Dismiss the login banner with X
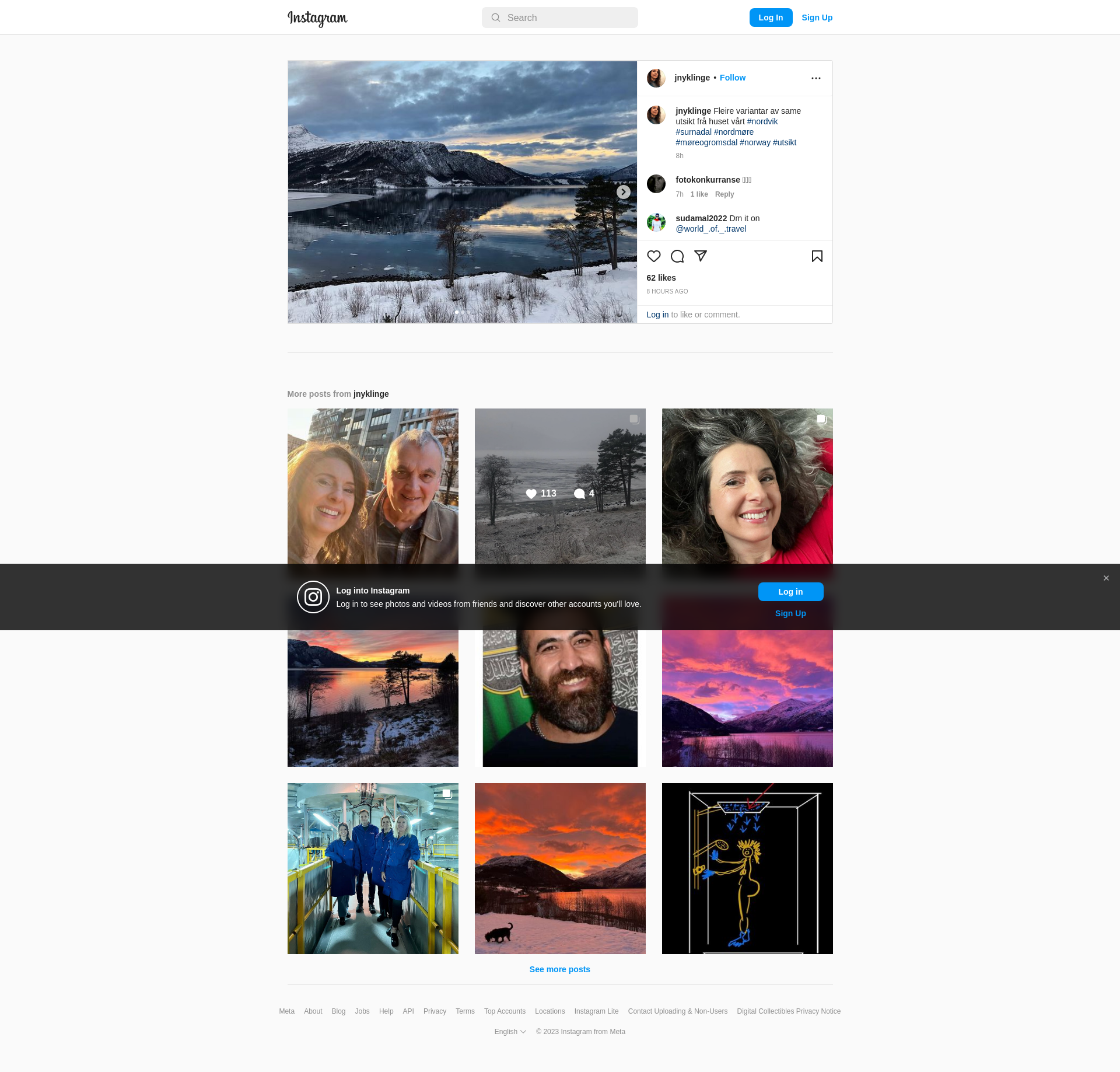 (x=1105, y=578)
